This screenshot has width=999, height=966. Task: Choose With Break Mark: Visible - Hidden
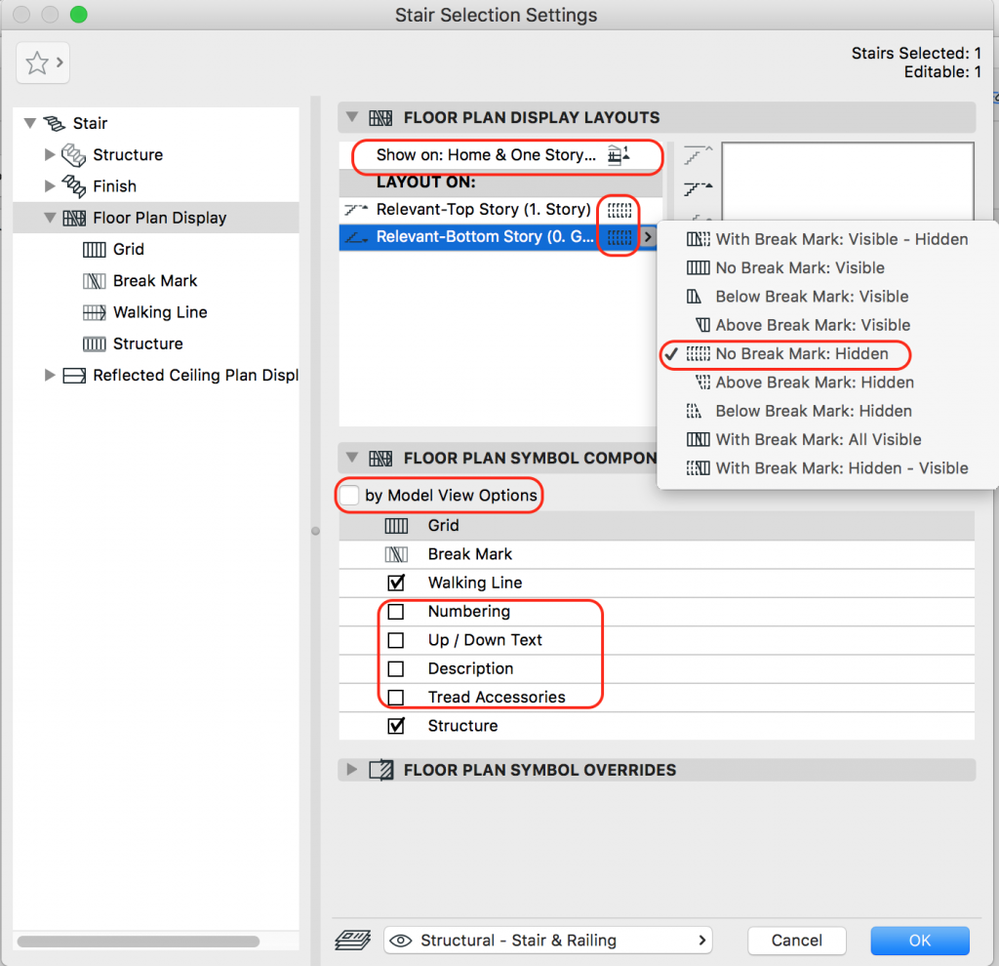[827, 240]
